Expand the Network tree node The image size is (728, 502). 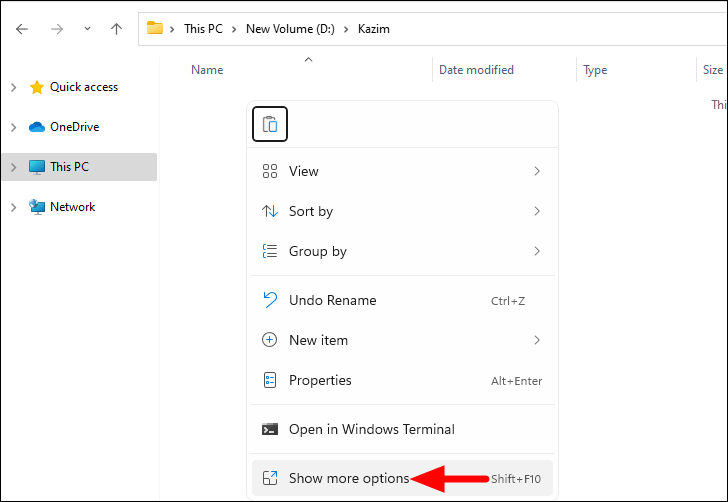(13, 207)
